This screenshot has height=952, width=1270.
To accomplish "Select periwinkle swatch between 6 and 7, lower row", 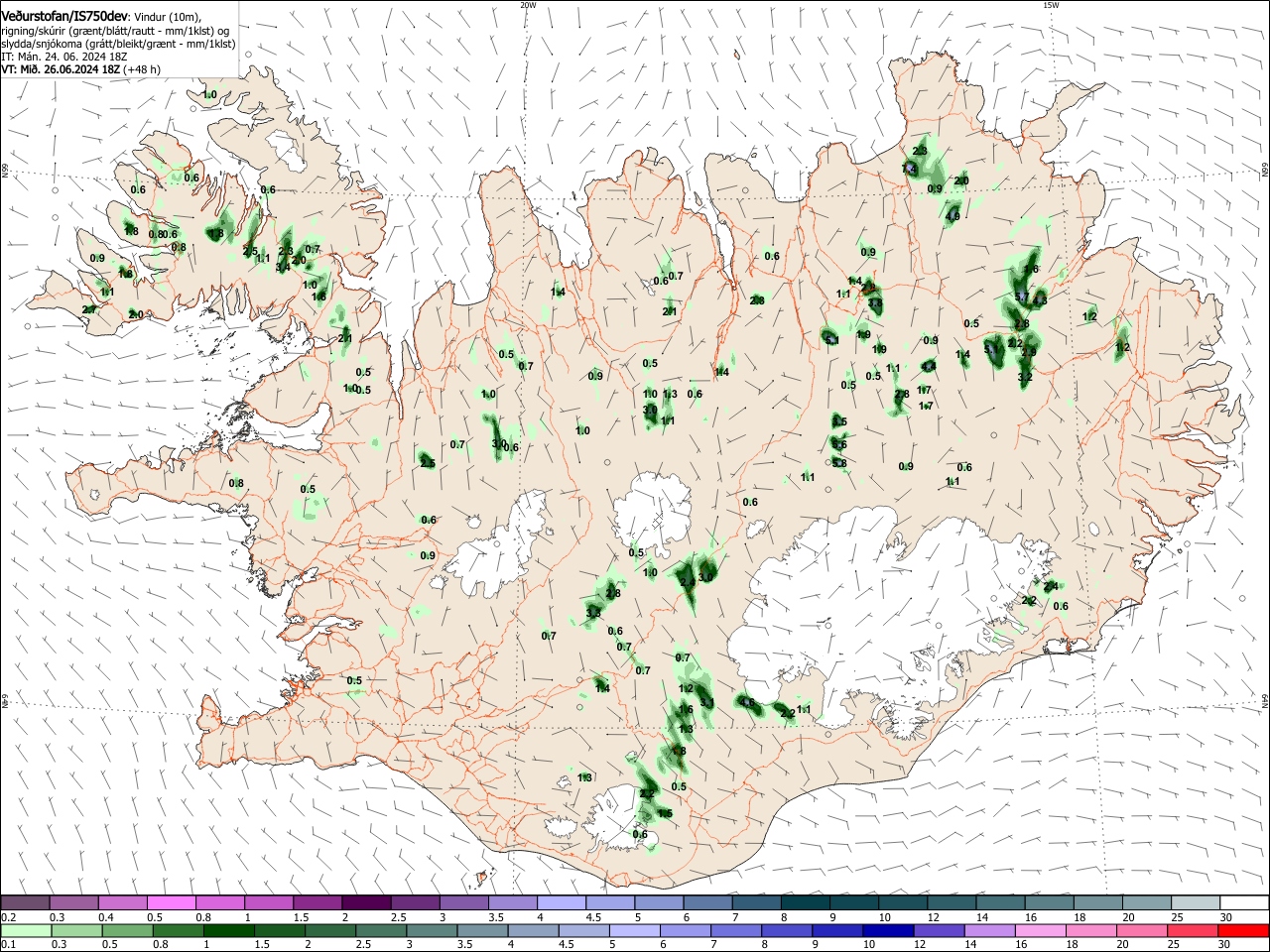I will (x=686, y=930).
